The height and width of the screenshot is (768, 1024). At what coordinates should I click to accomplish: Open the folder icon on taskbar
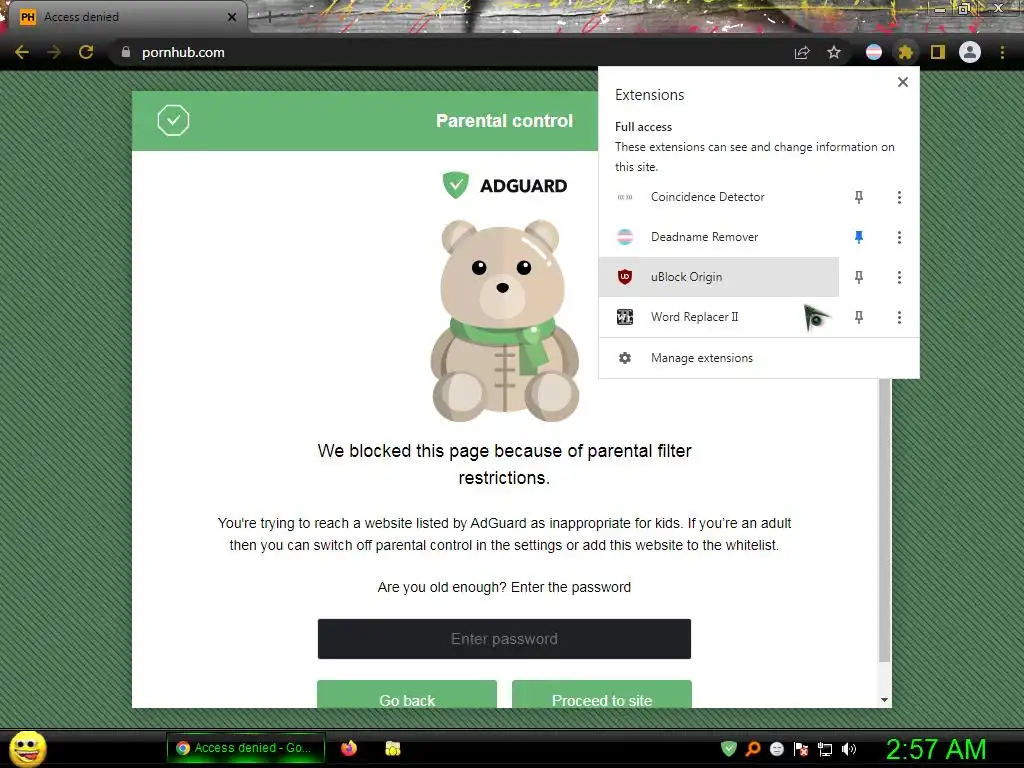pos(392,748)
